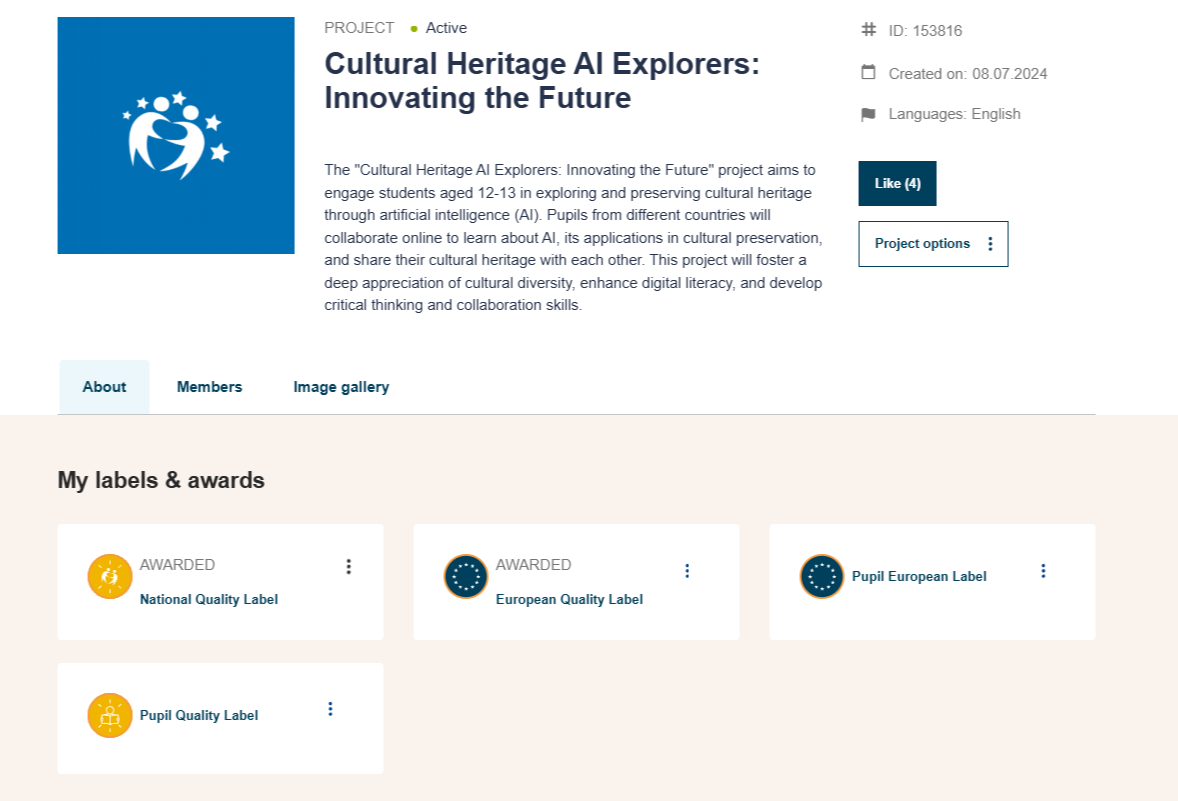Switch to the Members tab
Viewport: 1178px width, 801px height.
(x=209, y=387)
